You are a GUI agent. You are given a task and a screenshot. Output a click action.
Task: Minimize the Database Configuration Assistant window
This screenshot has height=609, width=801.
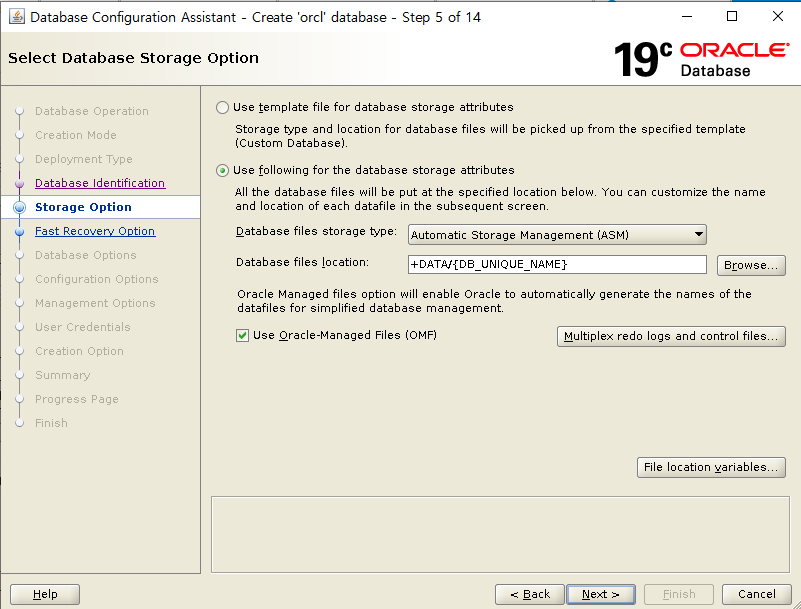click(x=687, y=16)
